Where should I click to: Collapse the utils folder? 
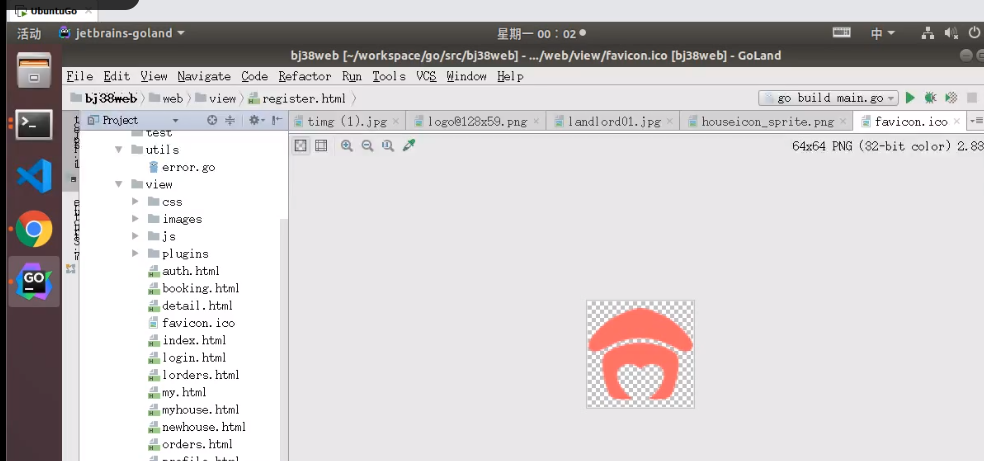tap(118, 150)
